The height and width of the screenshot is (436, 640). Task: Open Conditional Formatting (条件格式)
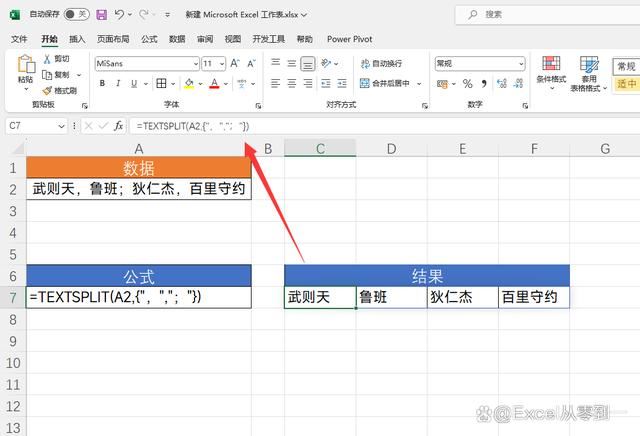(x=550, y=68)
